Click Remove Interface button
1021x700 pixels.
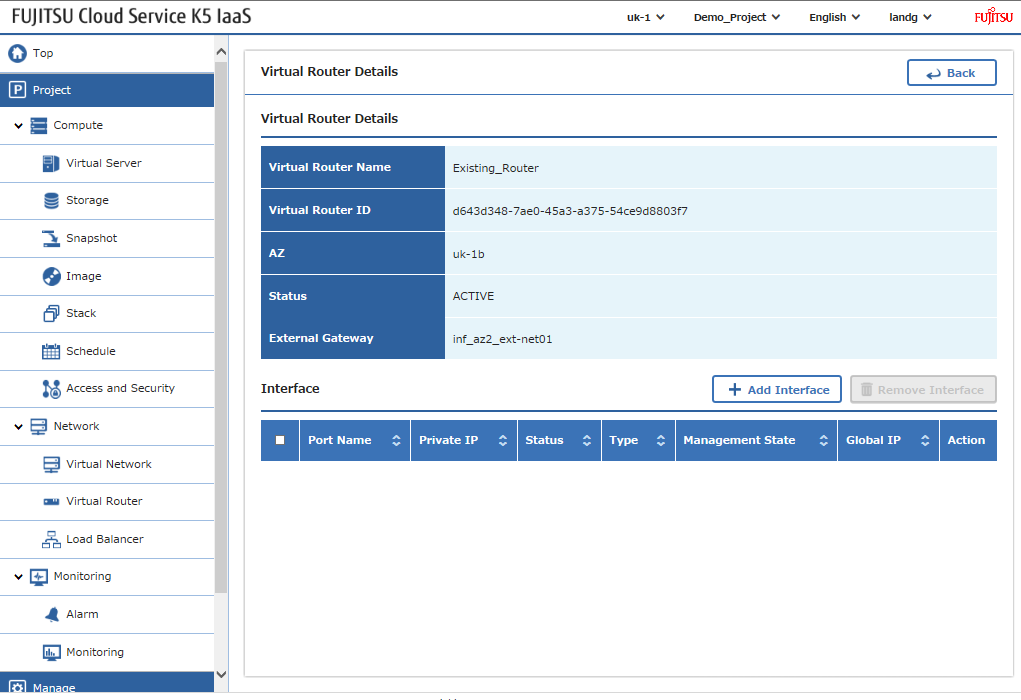923,389
